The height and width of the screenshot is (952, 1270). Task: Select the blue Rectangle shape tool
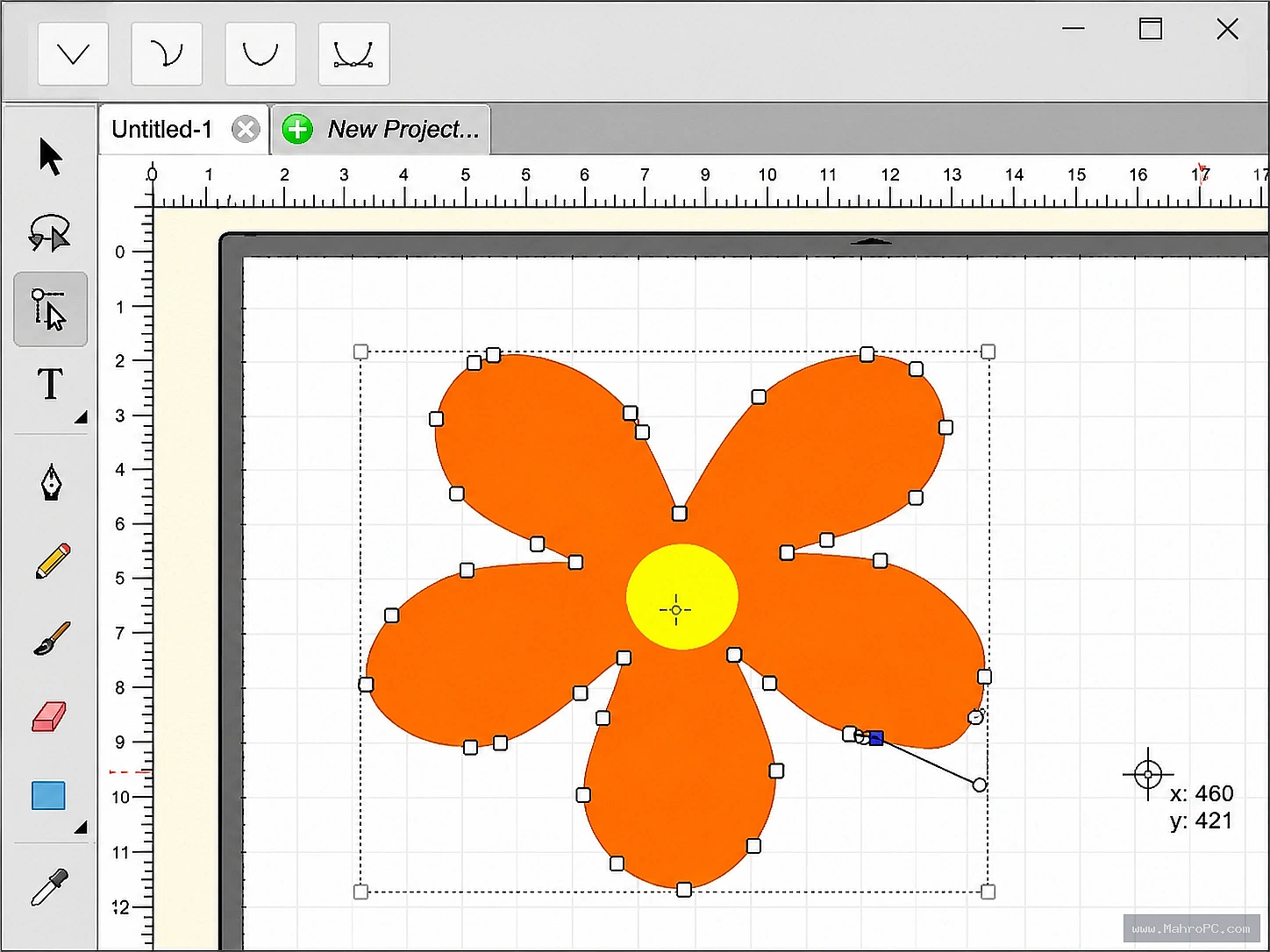click(48, 795)
